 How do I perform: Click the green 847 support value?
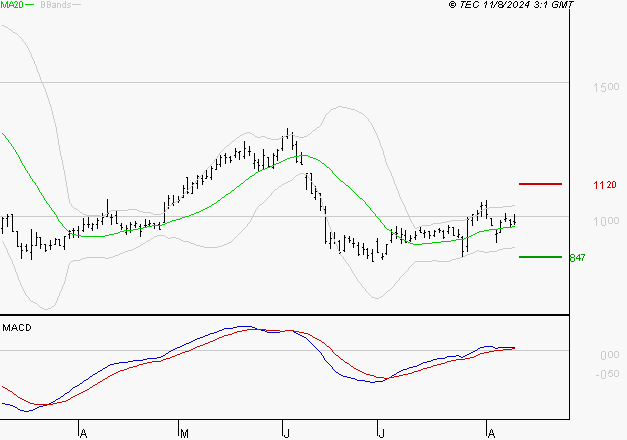point(577,258)
